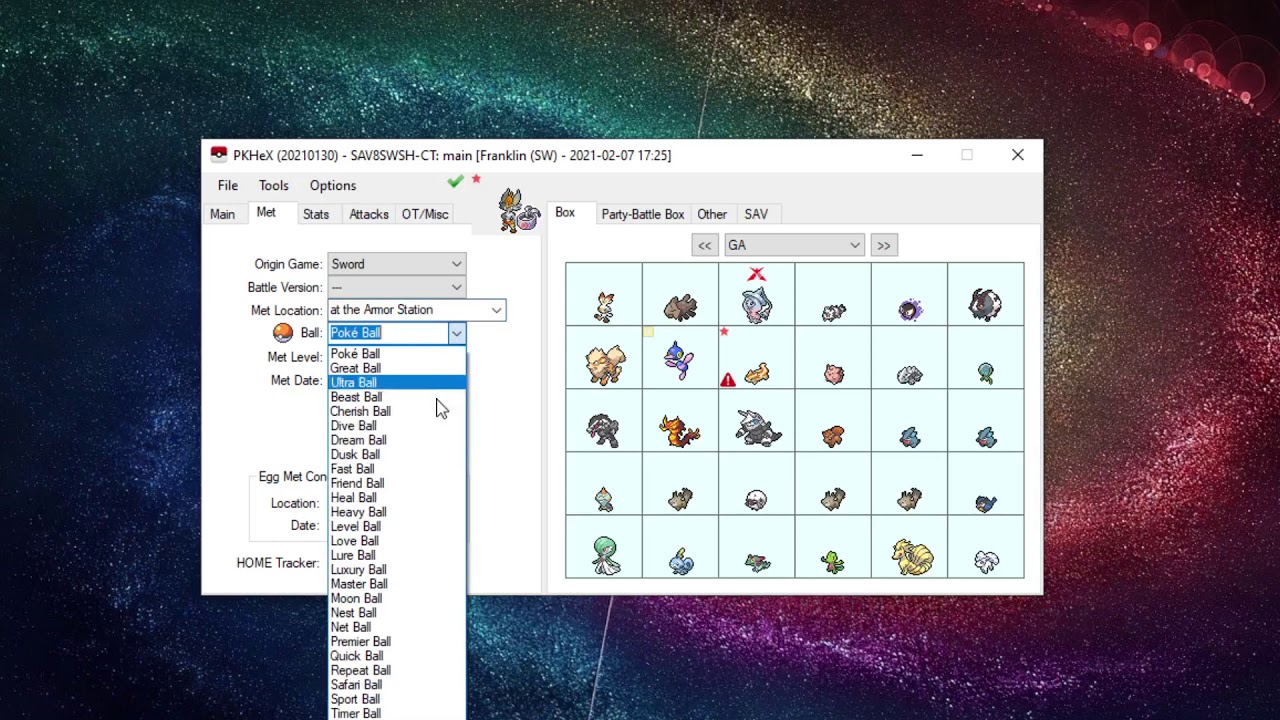This screenshot has width=1280, height=720.
Task: Select the Gastly sprite in the box
Action: click(x=909, y=310)
